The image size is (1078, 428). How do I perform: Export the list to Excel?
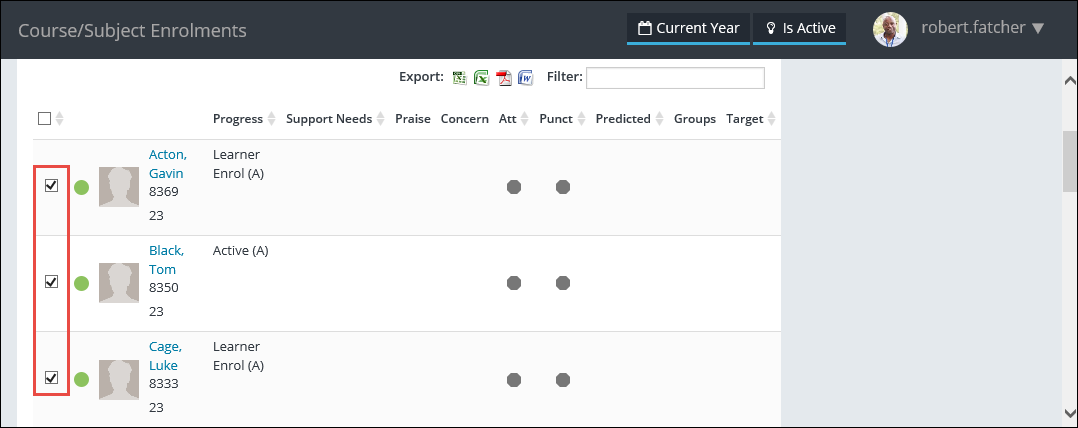tap(481, 78)
